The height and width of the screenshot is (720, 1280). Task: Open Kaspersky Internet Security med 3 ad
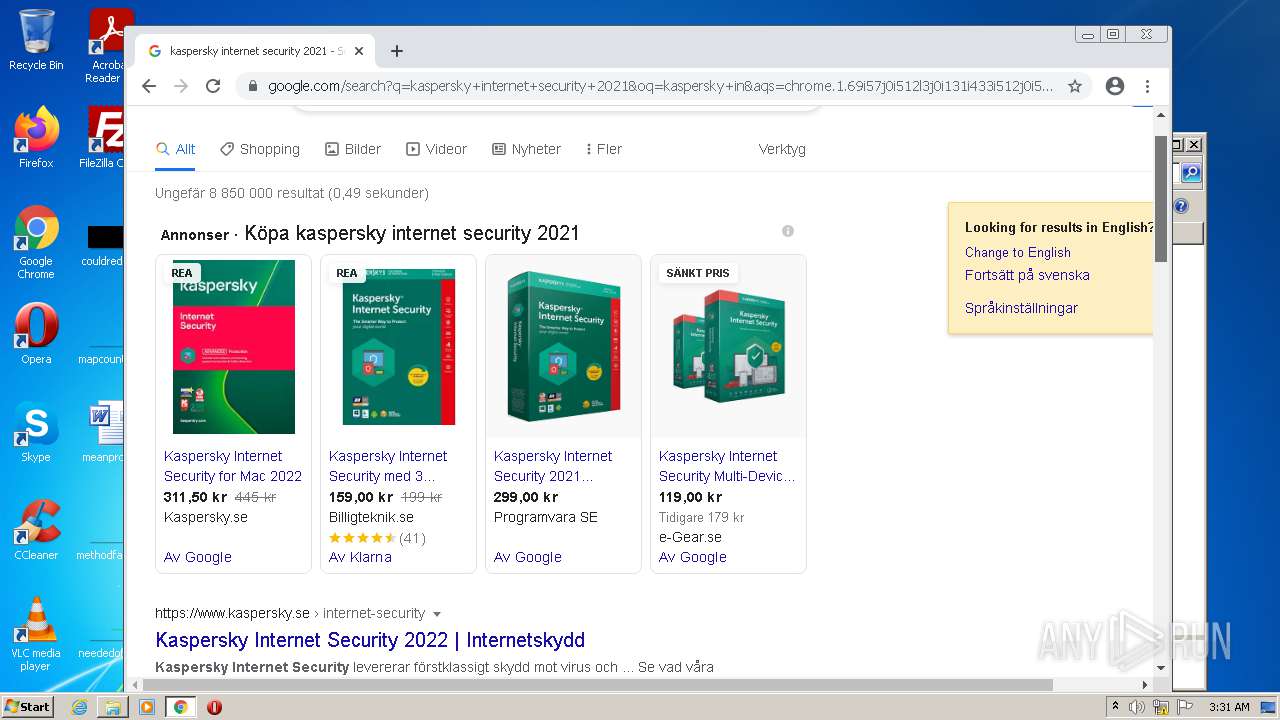(x=388, y=466)
